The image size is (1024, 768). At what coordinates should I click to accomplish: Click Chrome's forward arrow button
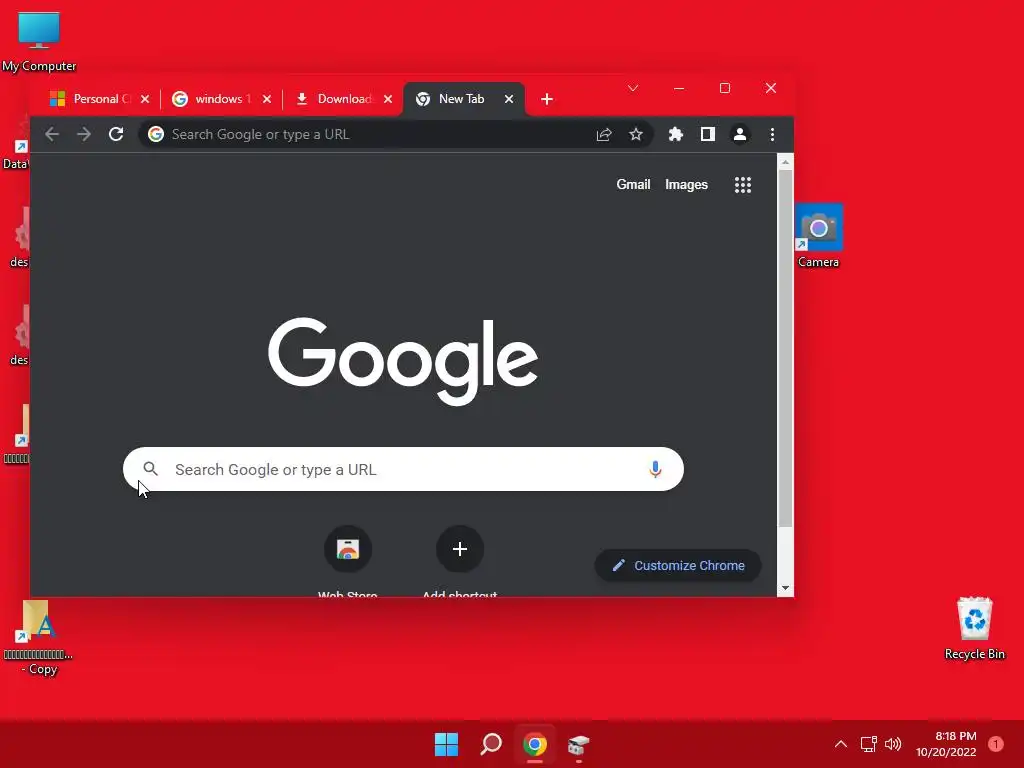(x=84, y=135)
